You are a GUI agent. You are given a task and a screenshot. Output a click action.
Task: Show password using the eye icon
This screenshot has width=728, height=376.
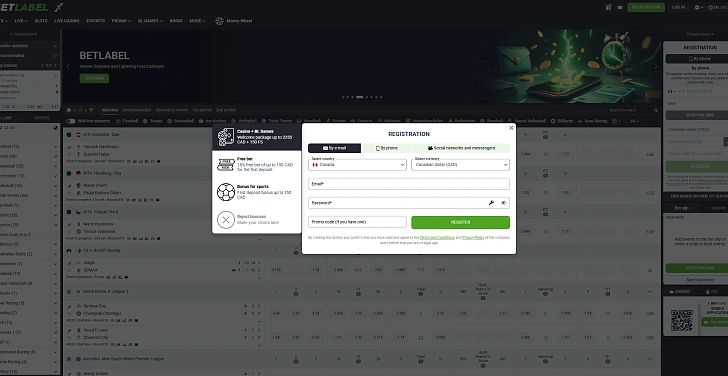pyautogui.click(x=503, y=203)
